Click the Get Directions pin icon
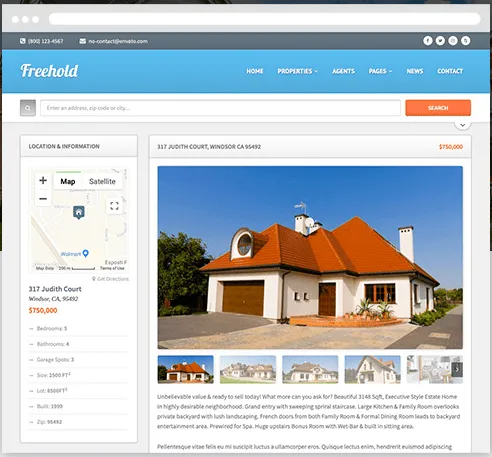 [94, 279]
